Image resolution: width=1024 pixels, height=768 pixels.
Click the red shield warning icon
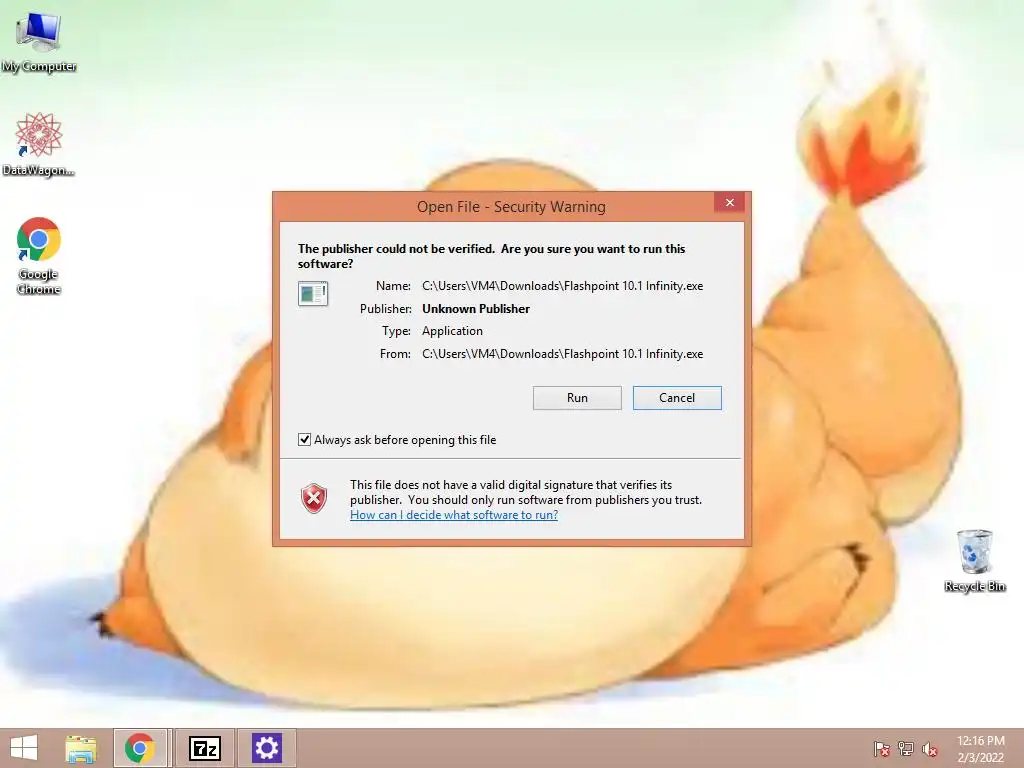pos(313,498)
